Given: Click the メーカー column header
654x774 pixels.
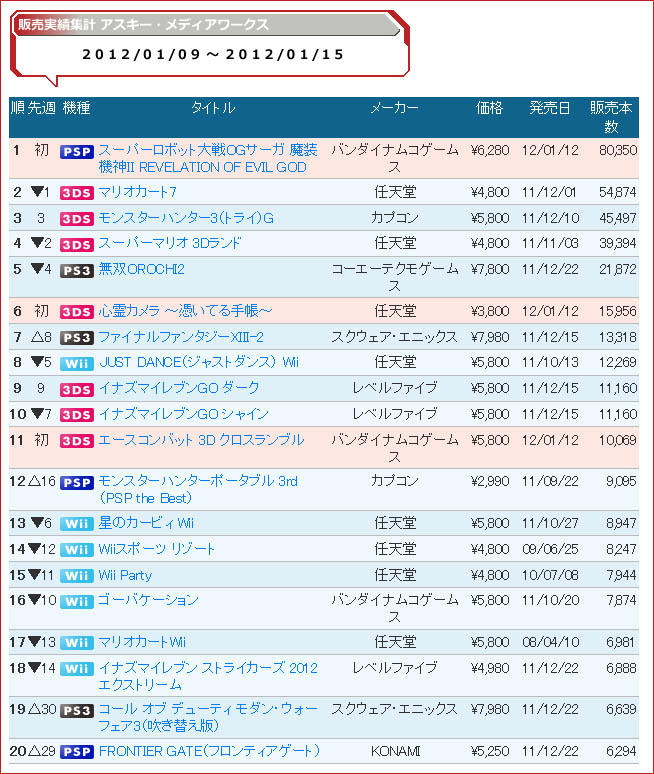Looking at the screenshot, I should pos(394,108).
